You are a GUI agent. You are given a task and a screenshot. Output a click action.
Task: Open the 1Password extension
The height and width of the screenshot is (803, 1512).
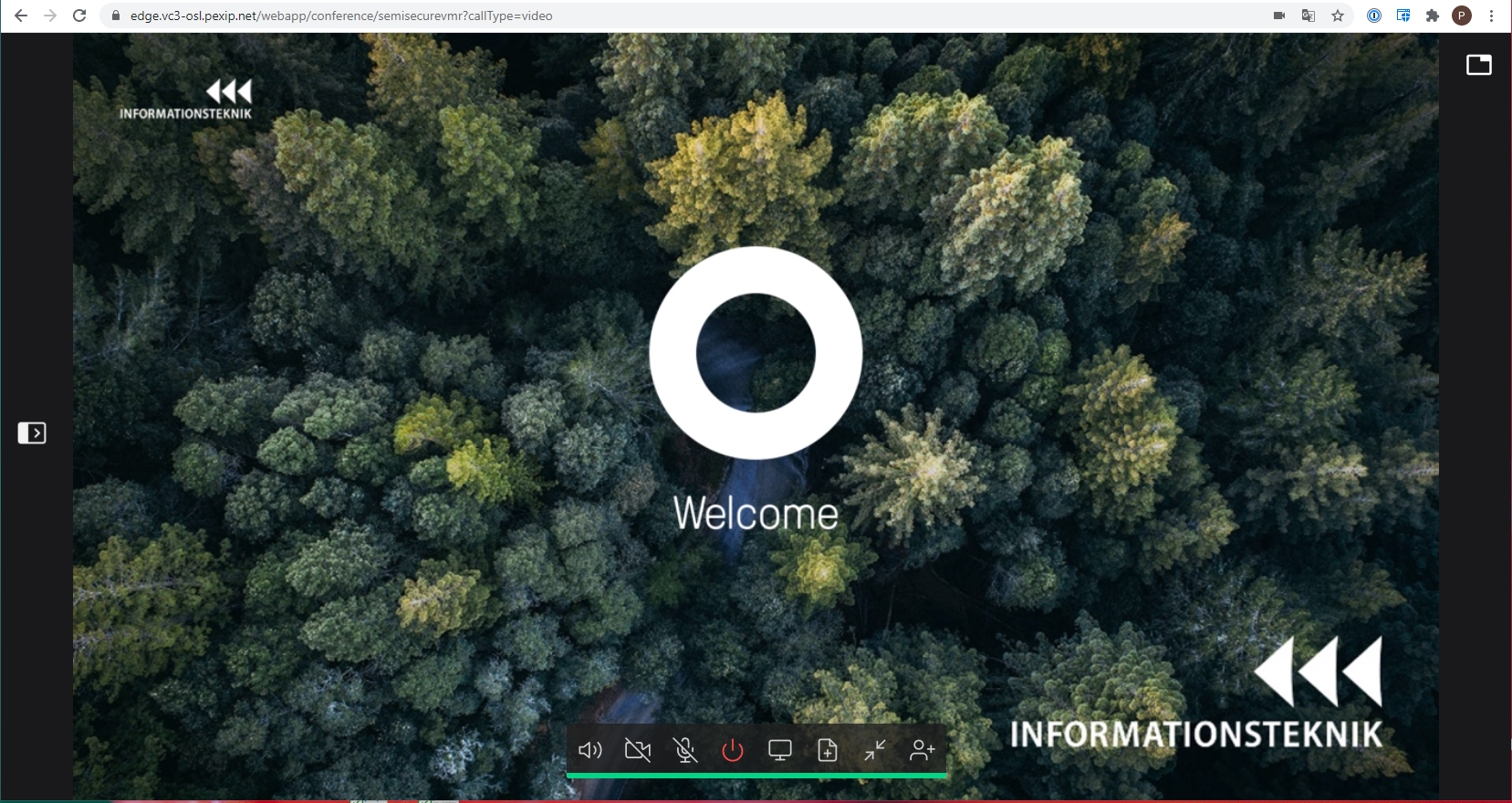(1373, 16)
